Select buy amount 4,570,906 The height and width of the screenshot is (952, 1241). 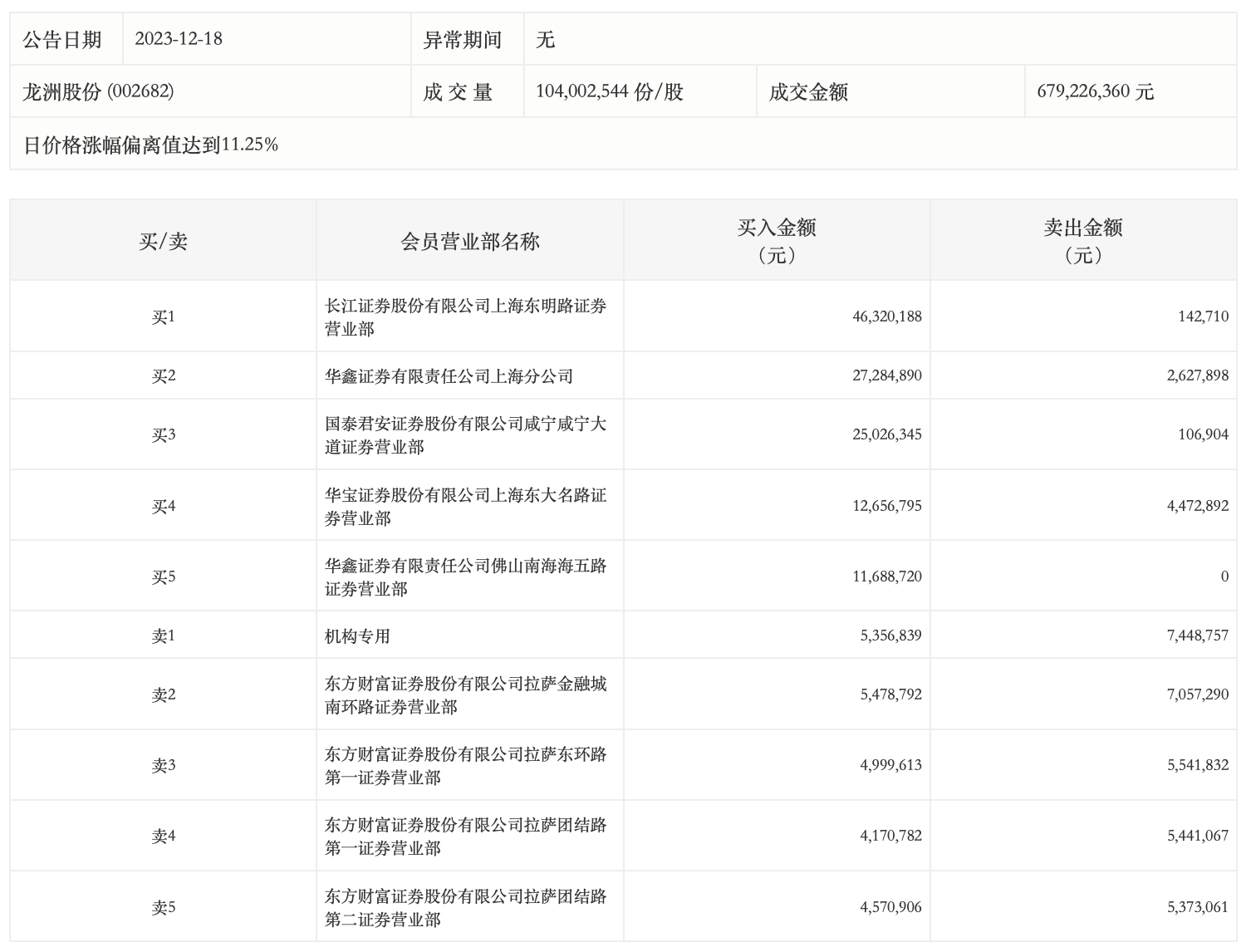click(890, 907)
